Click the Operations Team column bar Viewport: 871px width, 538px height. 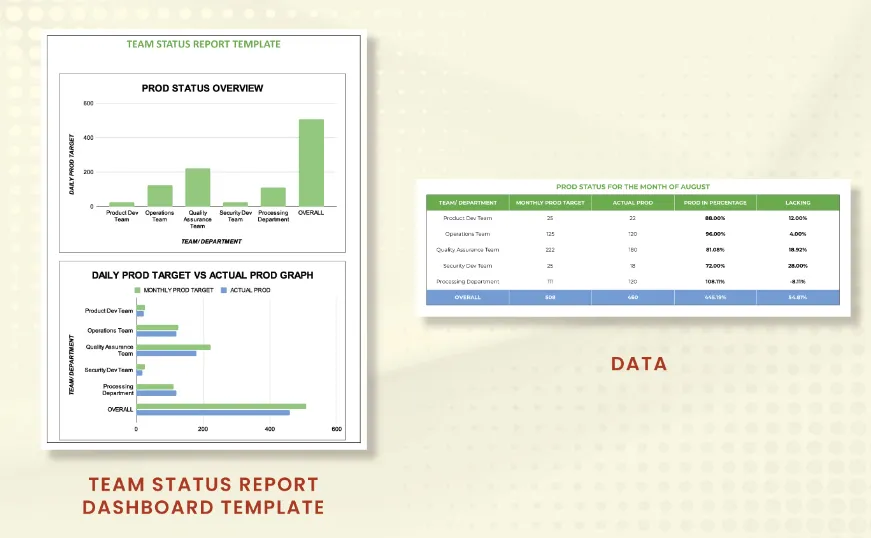coord(160,195)
